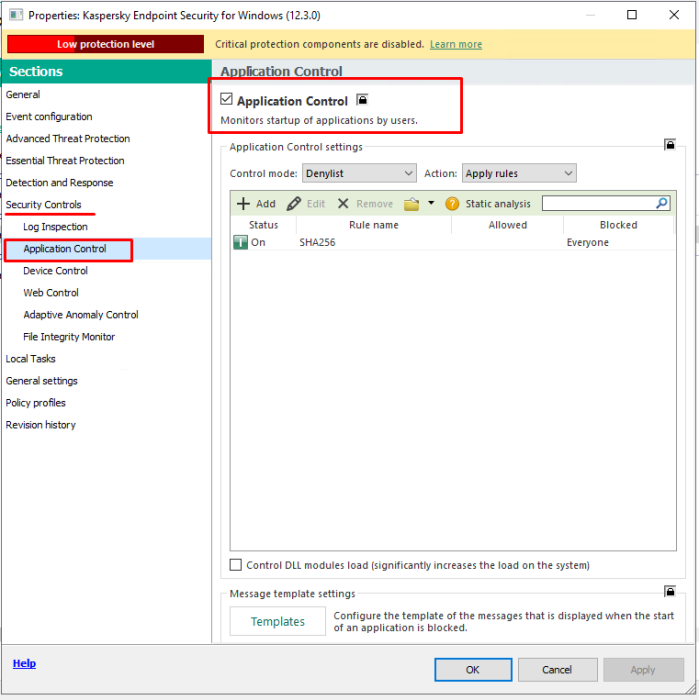Image resolution: width=699 pixels, height=700 pixels.
Task: Open Static analysis with the question icon
Action: coord(452,204)
